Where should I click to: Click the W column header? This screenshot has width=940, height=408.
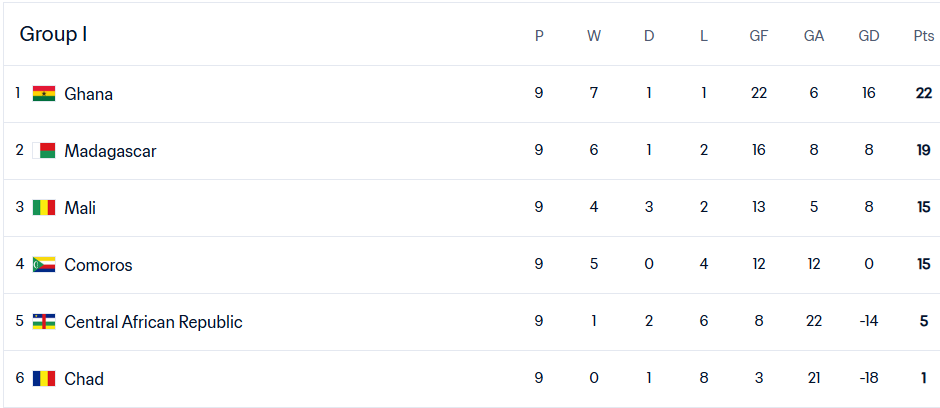594,36
